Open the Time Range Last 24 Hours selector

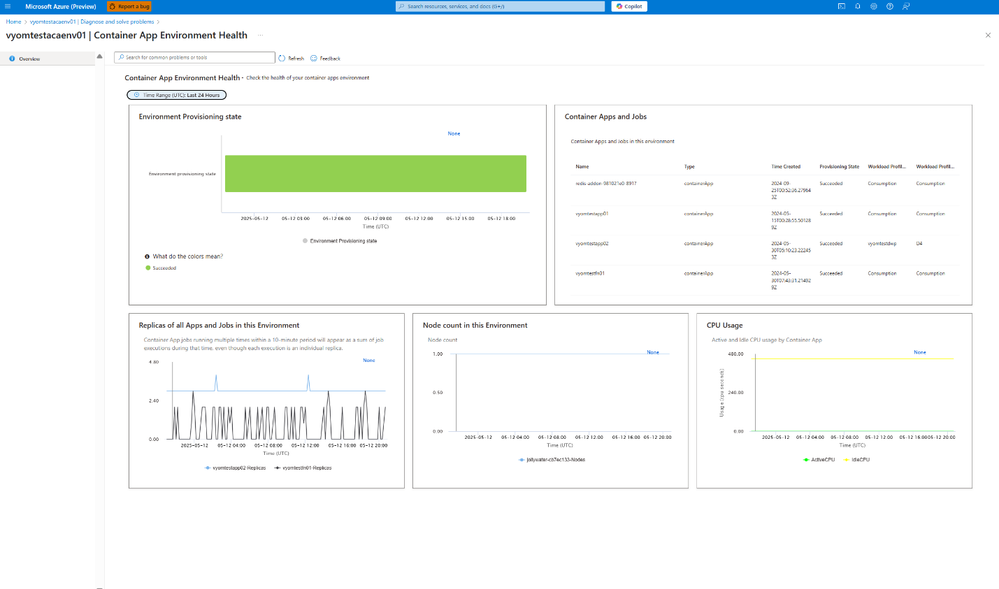coord(176,95)
